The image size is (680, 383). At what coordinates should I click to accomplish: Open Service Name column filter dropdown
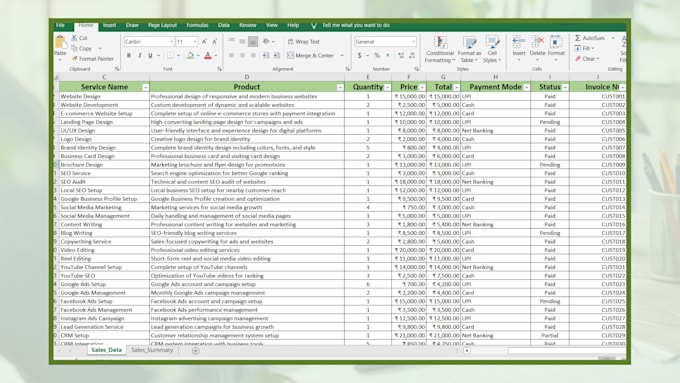coord(145,88)
